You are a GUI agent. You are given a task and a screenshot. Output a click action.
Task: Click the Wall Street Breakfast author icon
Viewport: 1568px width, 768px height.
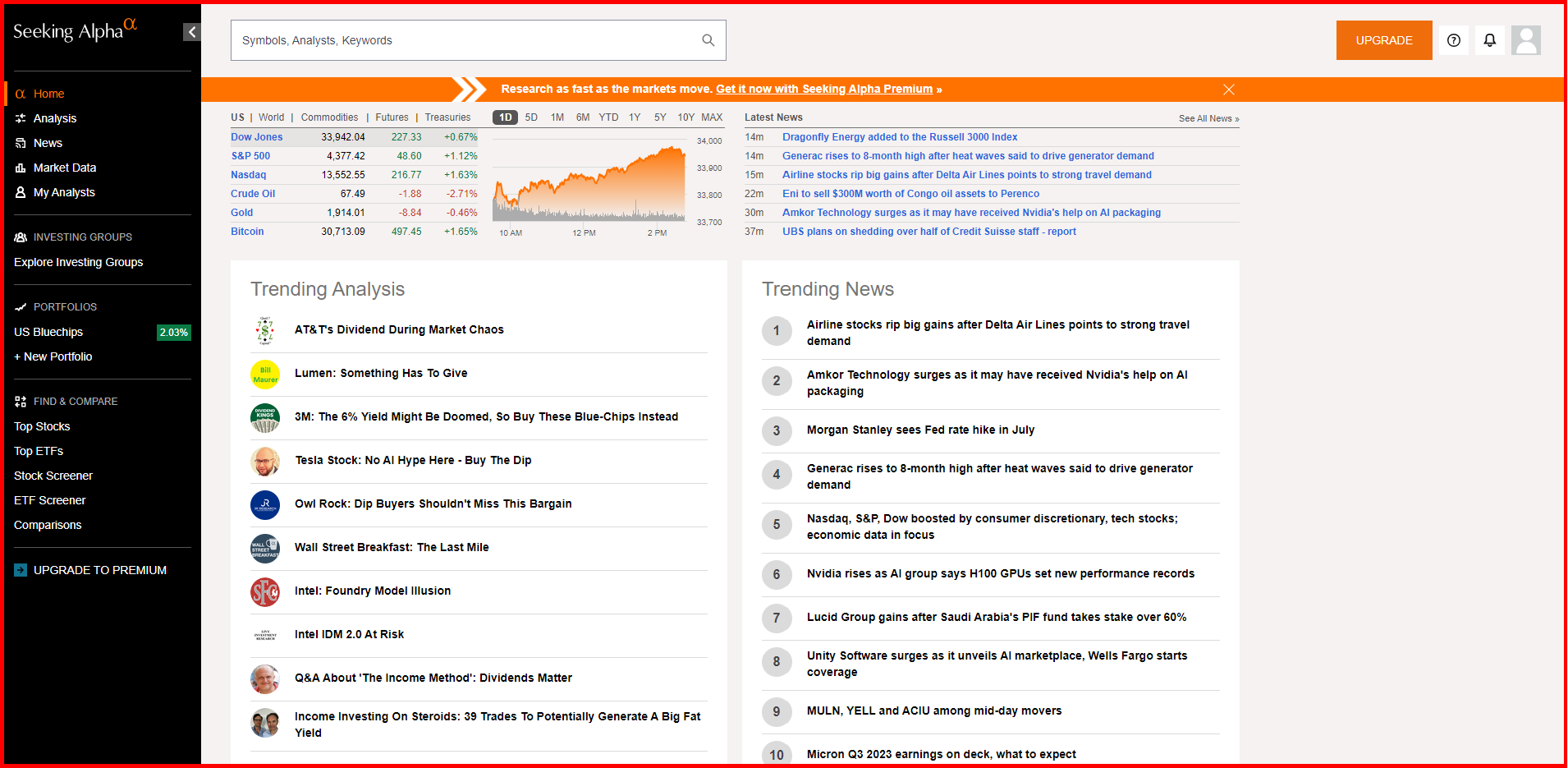coord(265,549)
